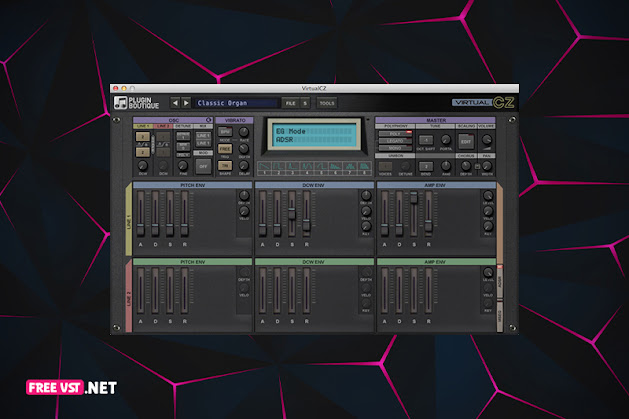The height and width of the screenshot is (419, 629).
Task: Switch envelope mode to MSEG side tab
Action: [x=500, y=316]
